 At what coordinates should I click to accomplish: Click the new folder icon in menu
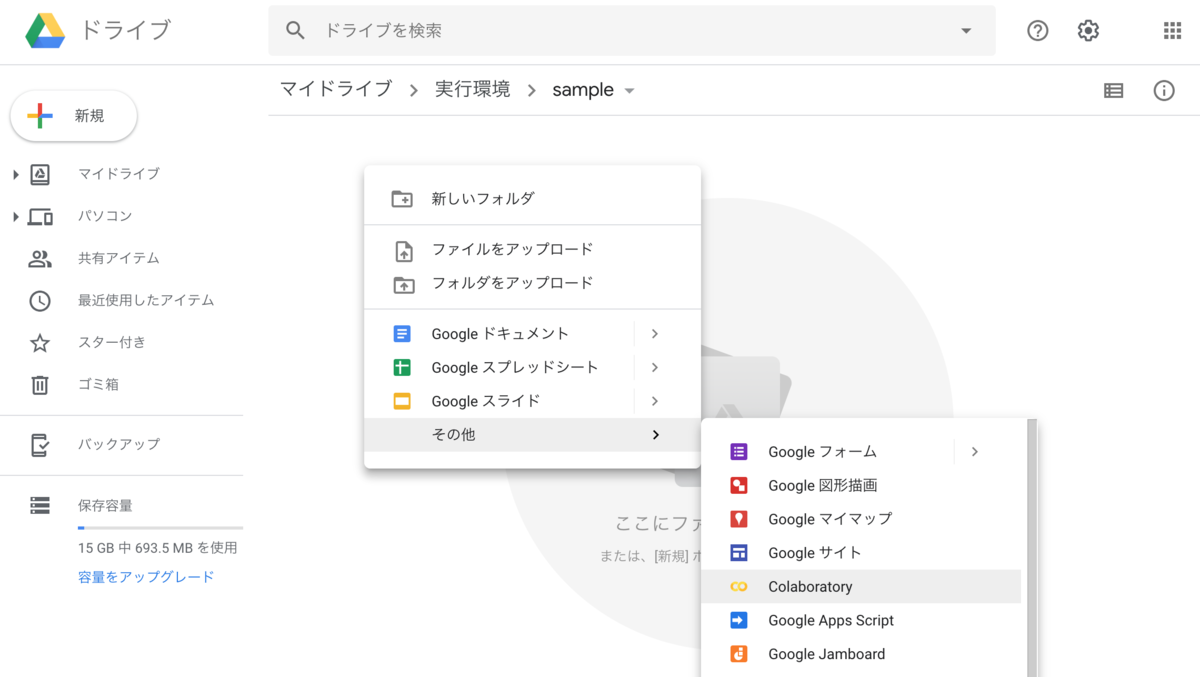(x=402, y=199)
